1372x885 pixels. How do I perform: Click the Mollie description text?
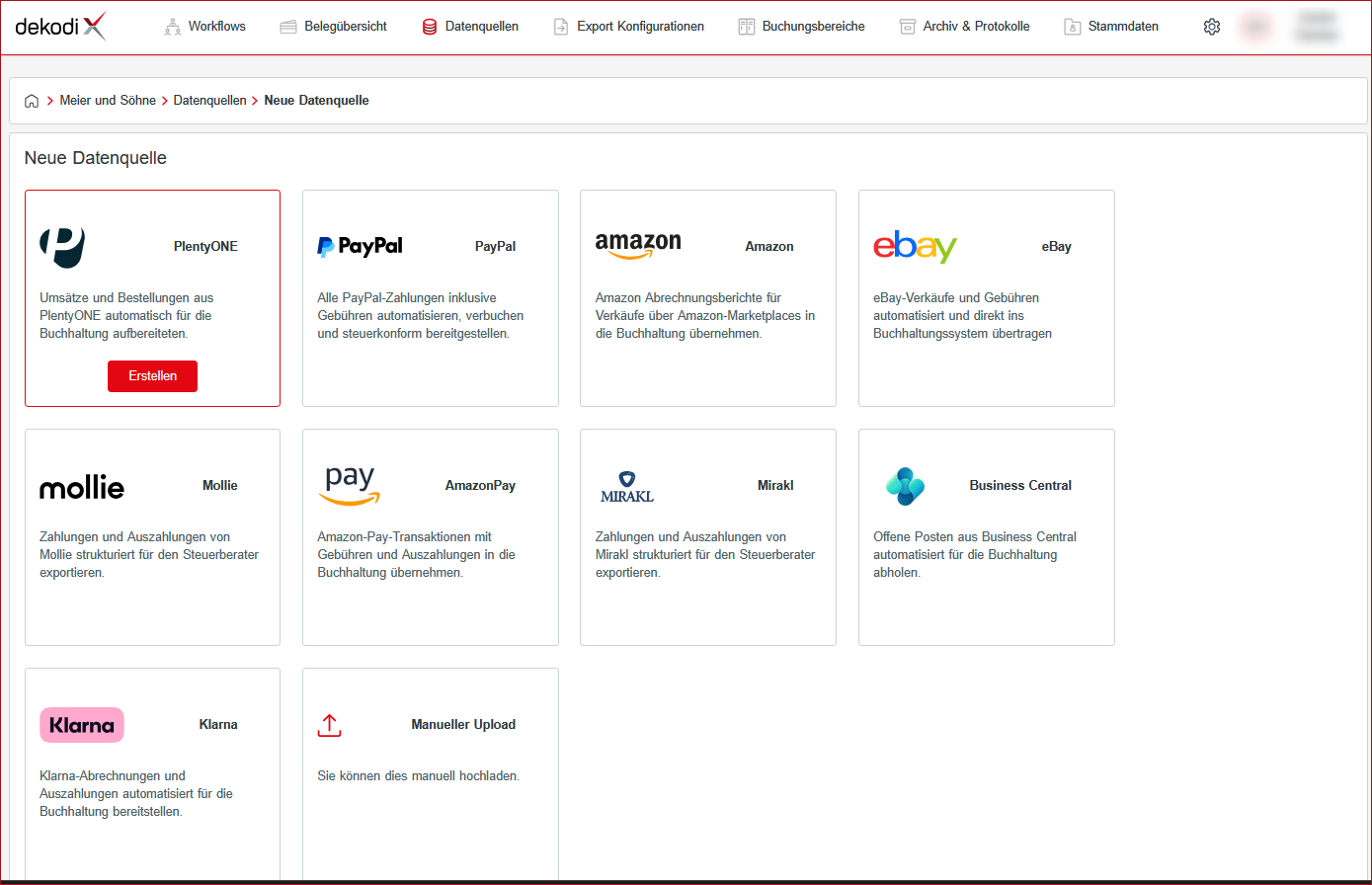tap(149, 555)
